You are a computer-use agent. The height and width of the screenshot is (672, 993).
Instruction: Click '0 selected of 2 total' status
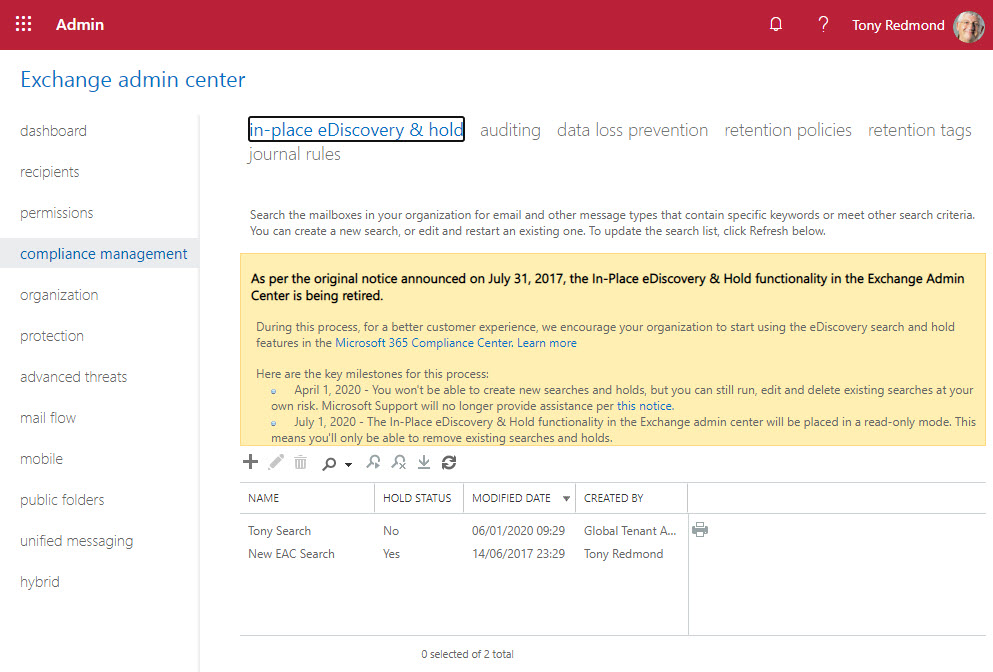(467, 654)
